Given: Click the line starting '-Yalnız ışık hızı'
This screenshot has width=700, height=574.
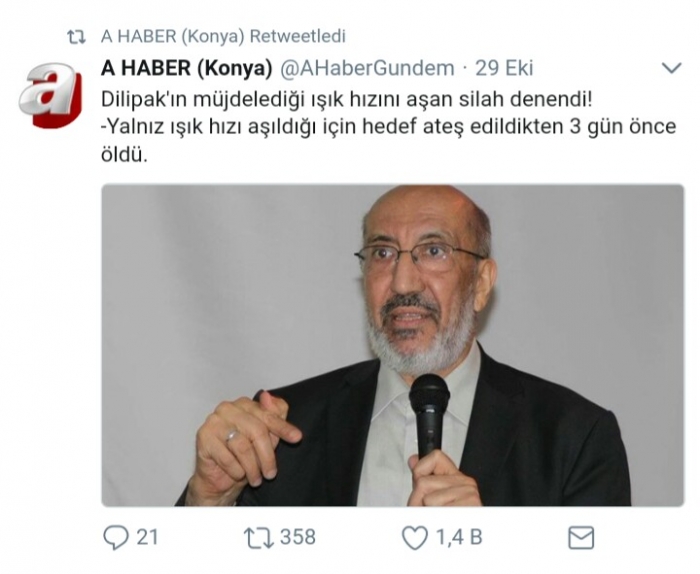Looking at the screenshot, I should [389, 128].
